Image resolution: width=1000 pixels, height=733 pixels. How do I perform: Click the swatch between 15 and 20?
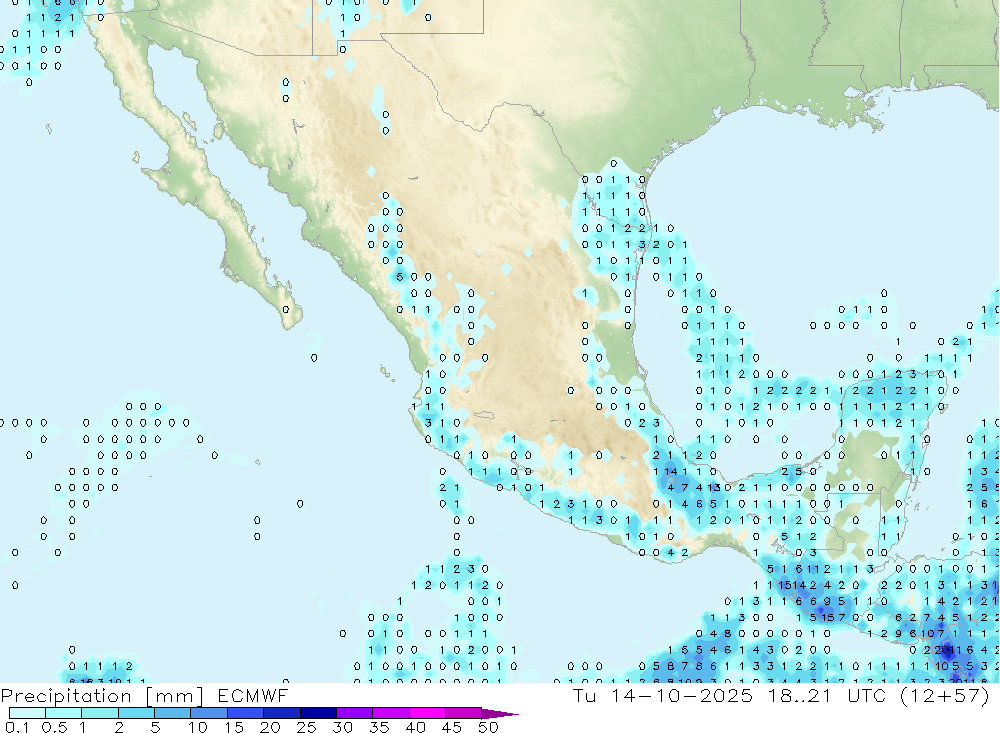click(246, 713)
